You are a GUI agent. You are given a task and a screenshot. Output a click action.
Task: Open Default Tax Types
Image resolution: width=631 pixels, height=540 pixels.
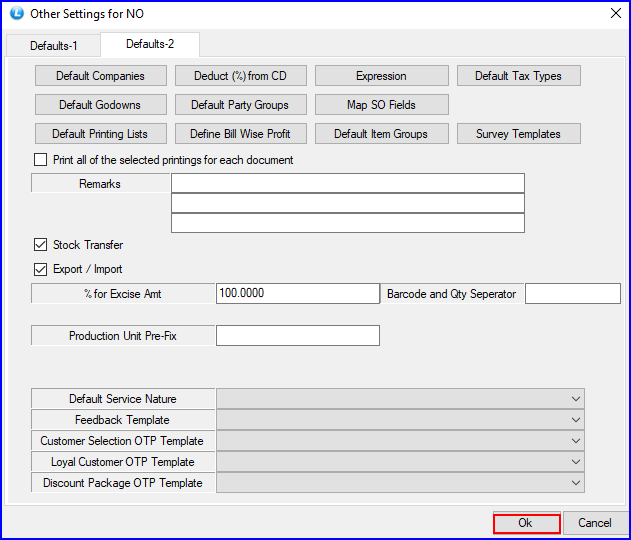tap(519, 76)
